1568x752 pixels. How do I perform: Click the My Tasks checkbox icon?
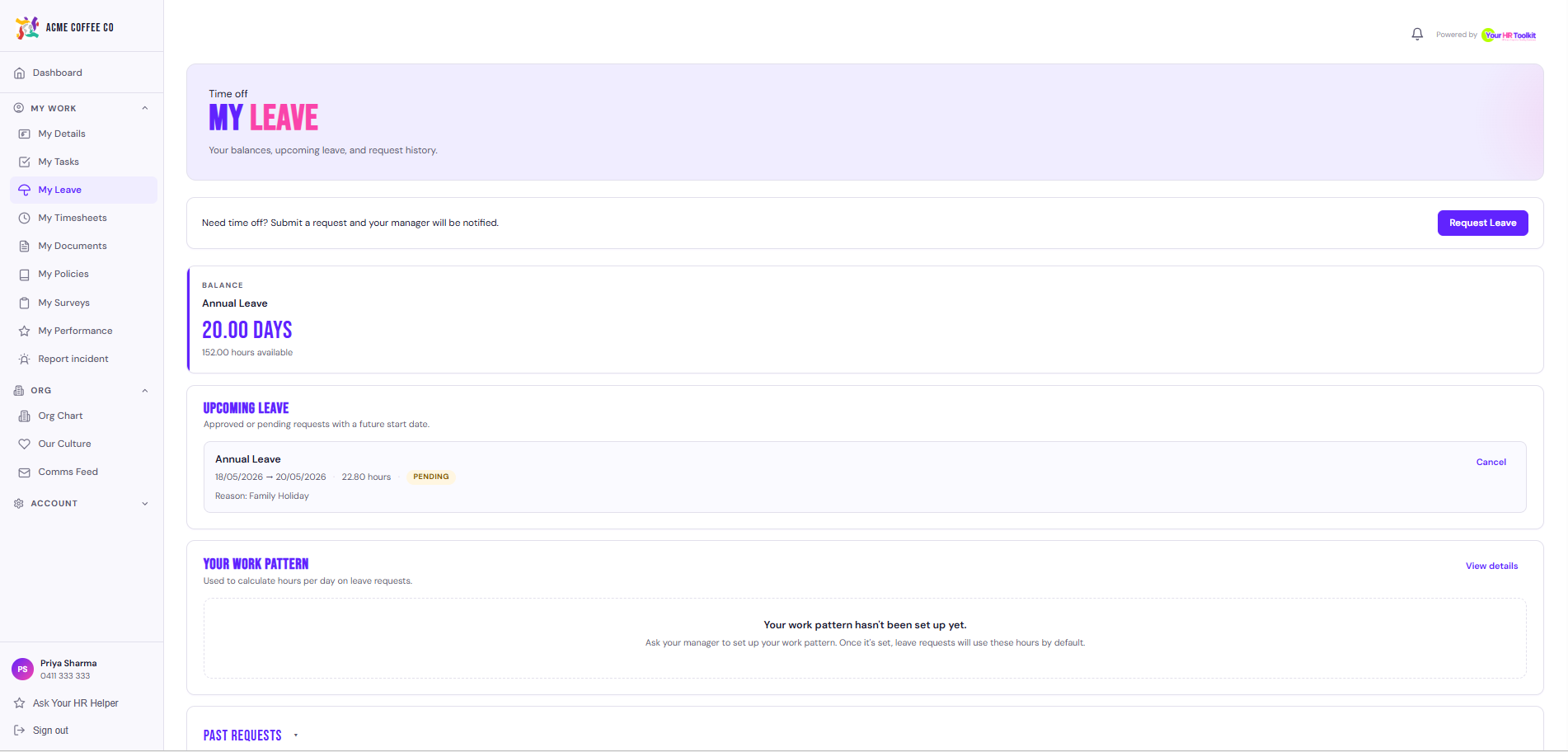[x=25, y=162]
